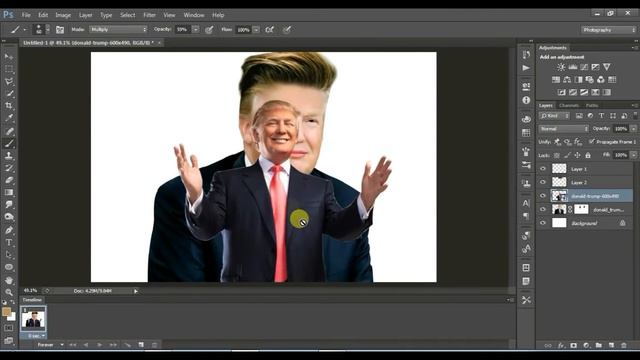Hide the masked donald_trum layer eye
Viewport: 640px width, 360px height.
(543, 209)
